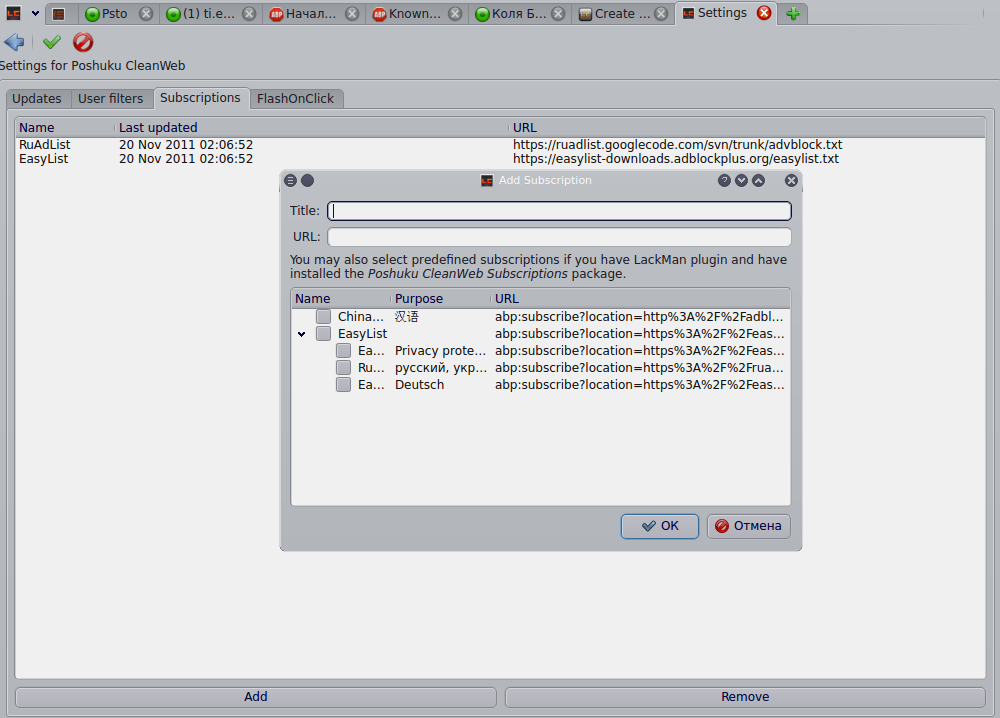This screenshot has height=718, width=1000.
Task: Switch to the unlabeled pinned tab
Action: (59, 13)
